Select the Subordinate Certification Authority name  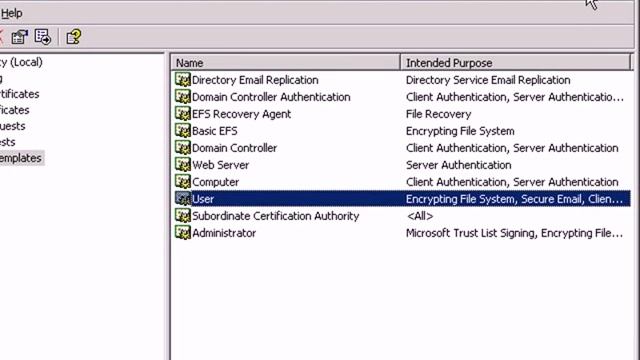coord(276,216)
